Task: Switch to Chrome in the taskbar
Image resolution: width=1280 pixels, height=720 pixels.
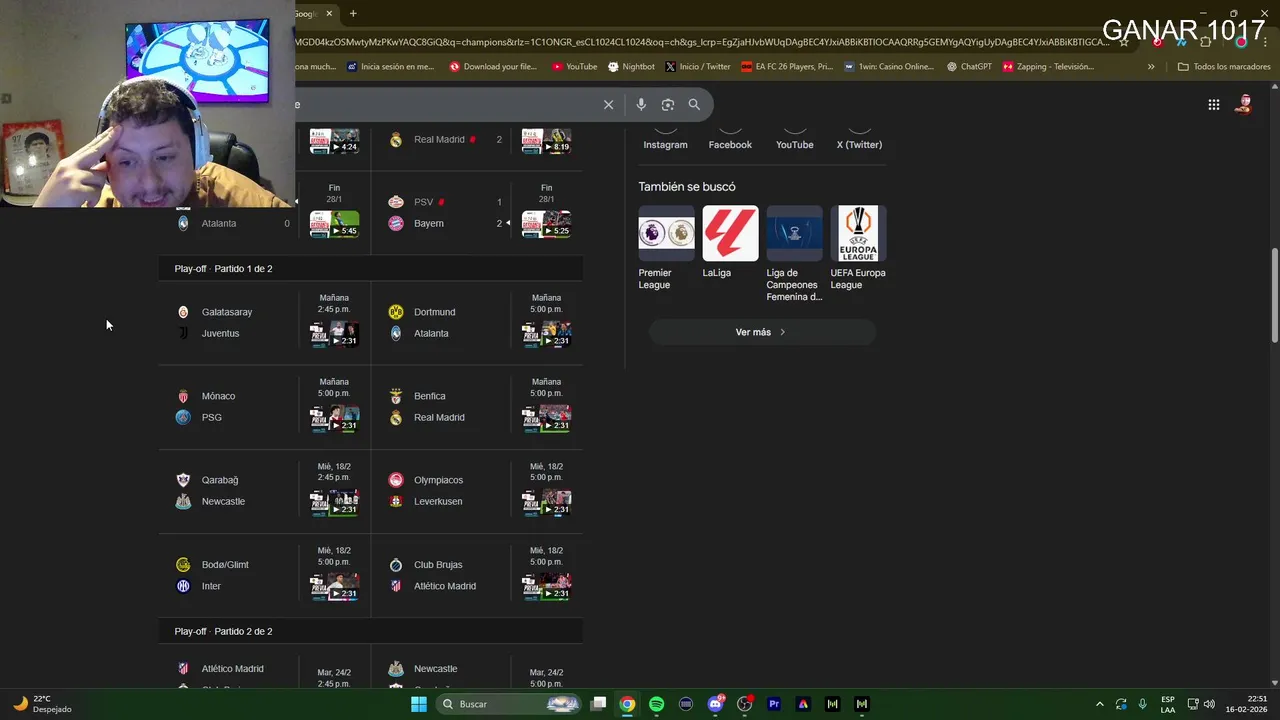Action: coord(627,704)
